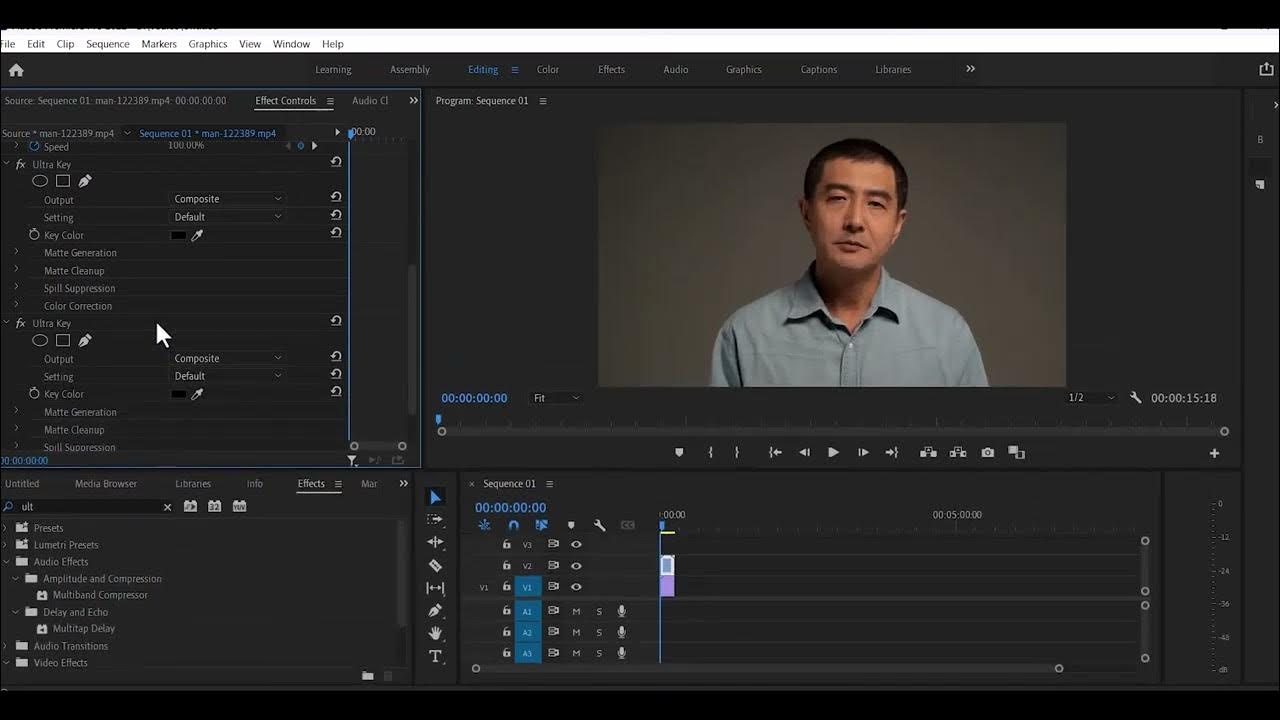This screenshot has width=1280, height=720.
Task: Open first Ultra Key Setting Default dropdown
Action: tap(228, 217)
